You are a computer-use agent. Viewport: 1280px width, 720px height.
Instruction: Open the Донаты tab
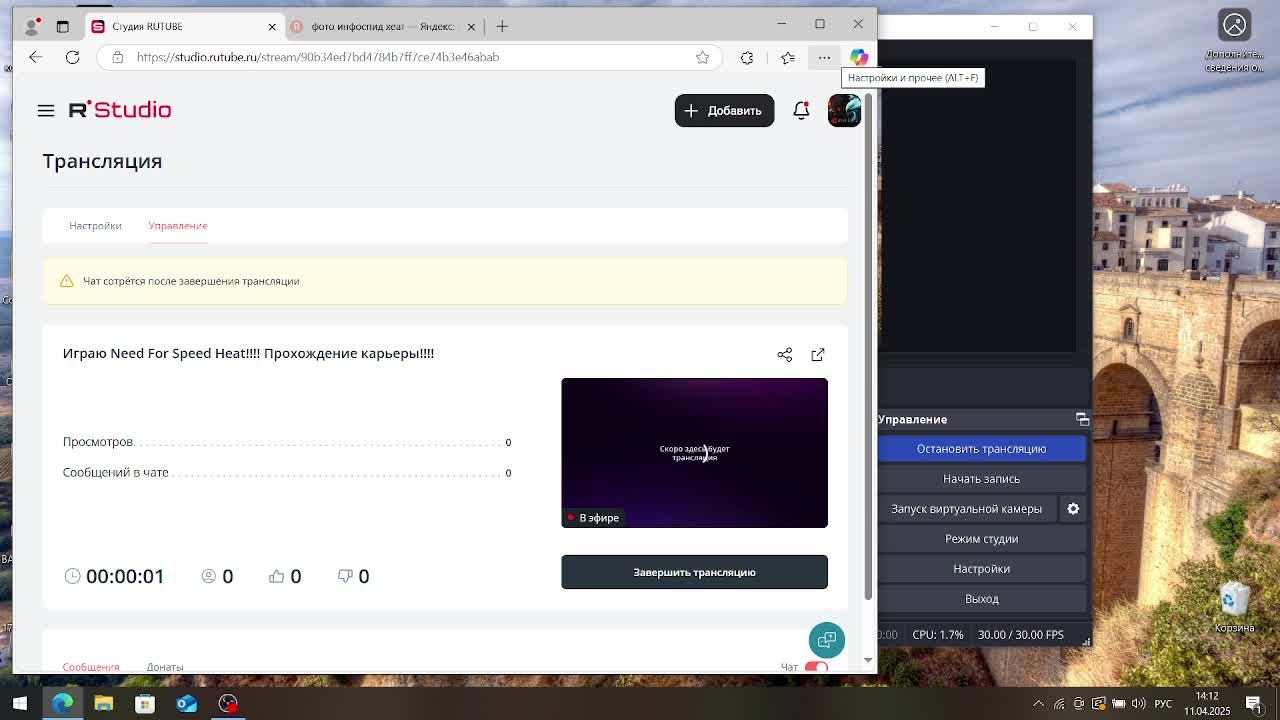click(165, 667)
